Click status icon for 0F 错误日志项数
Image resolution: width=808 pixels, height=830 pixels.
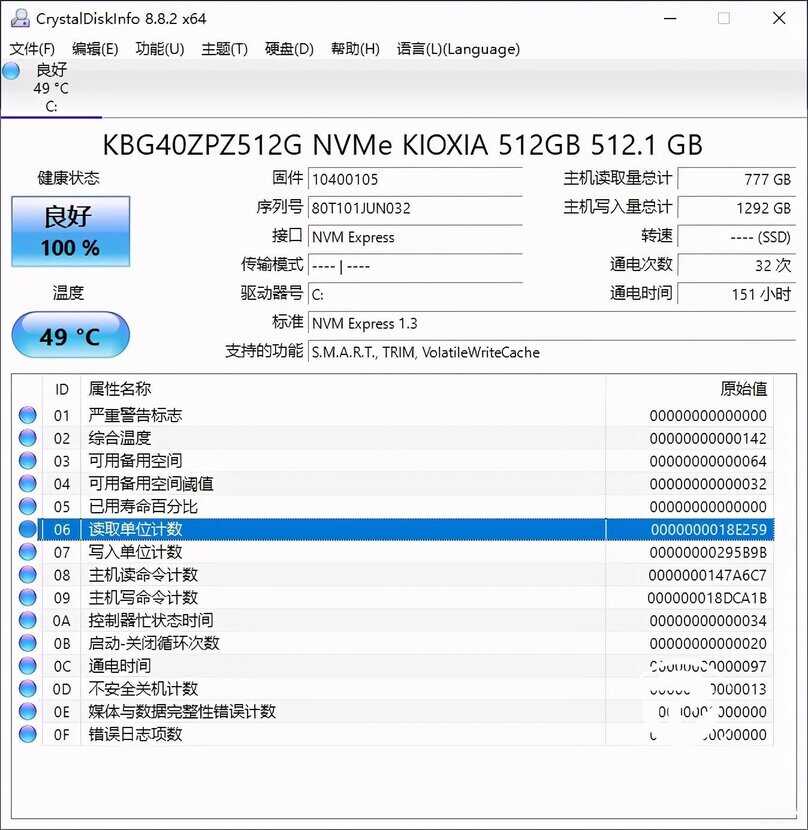point(28,734)
